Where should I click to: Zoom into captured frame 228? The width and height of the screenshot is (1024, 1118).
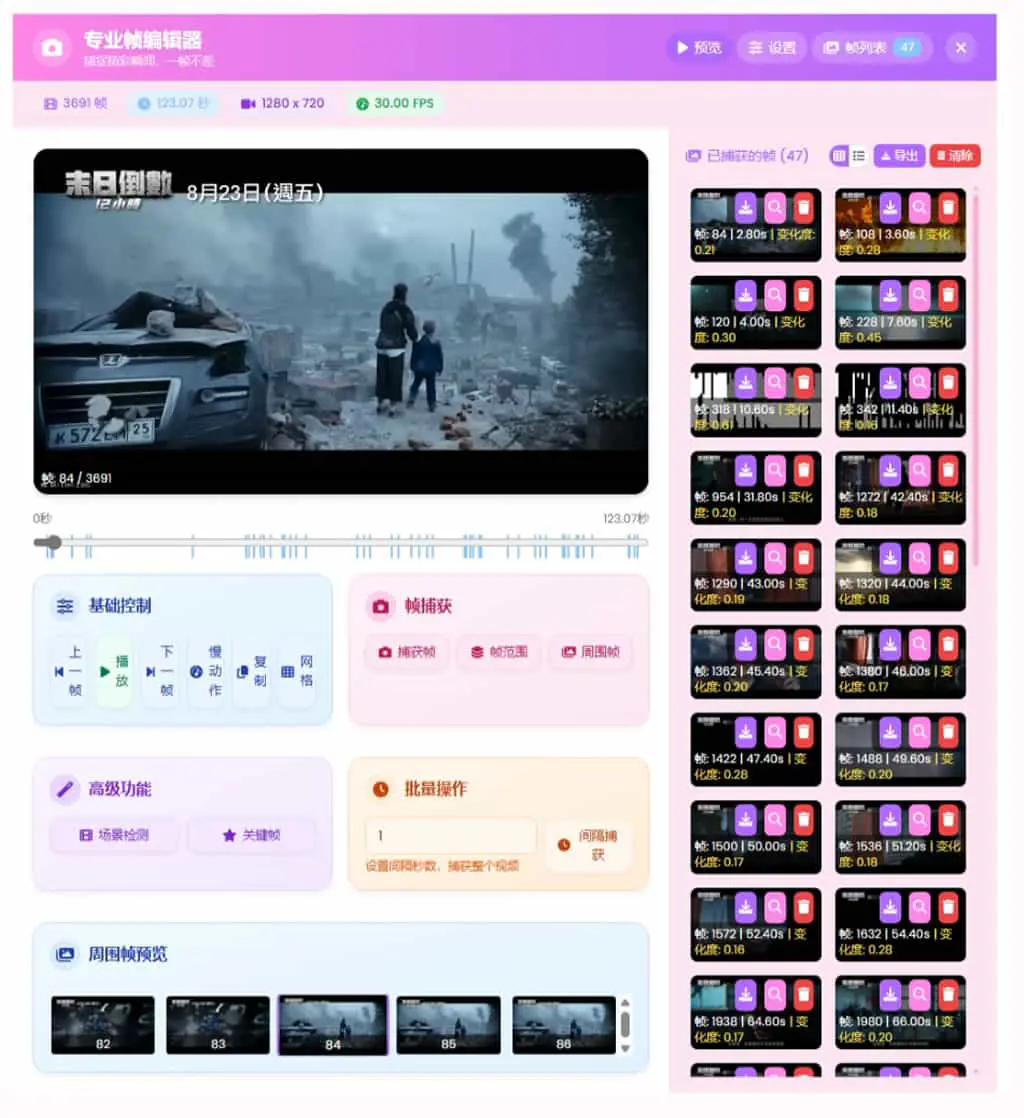point(919,295)
